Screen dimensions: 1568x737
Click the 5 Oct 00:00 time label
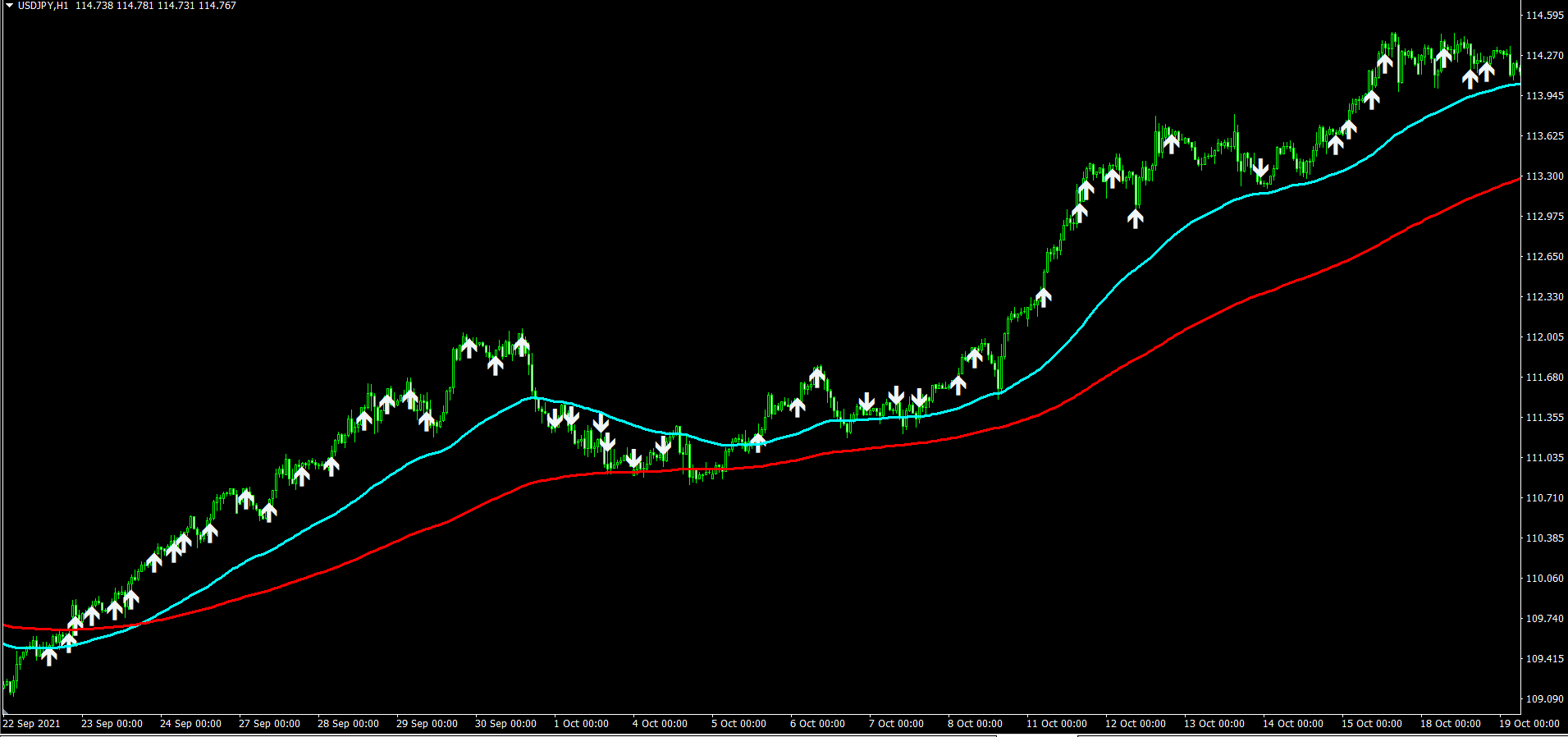(x=738, y=724)
